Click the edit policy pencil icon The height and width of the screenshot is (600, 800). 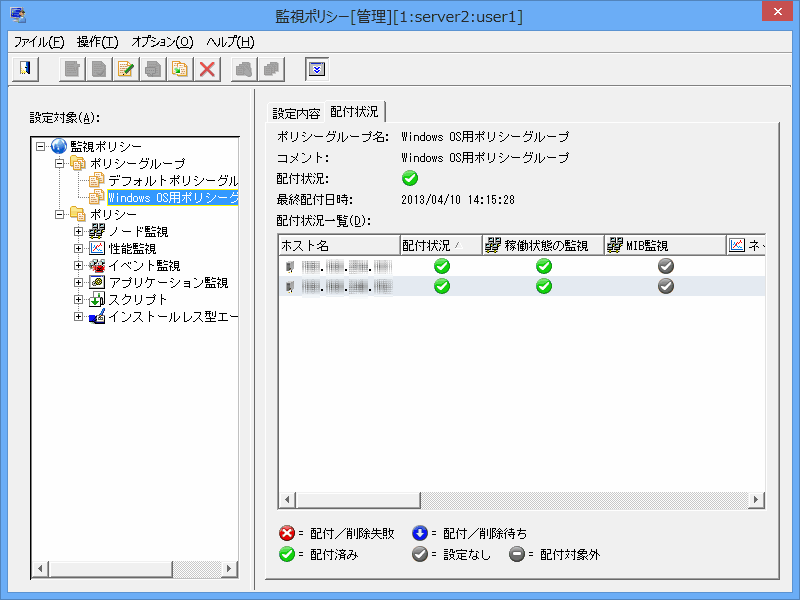[x=126, y=69]
